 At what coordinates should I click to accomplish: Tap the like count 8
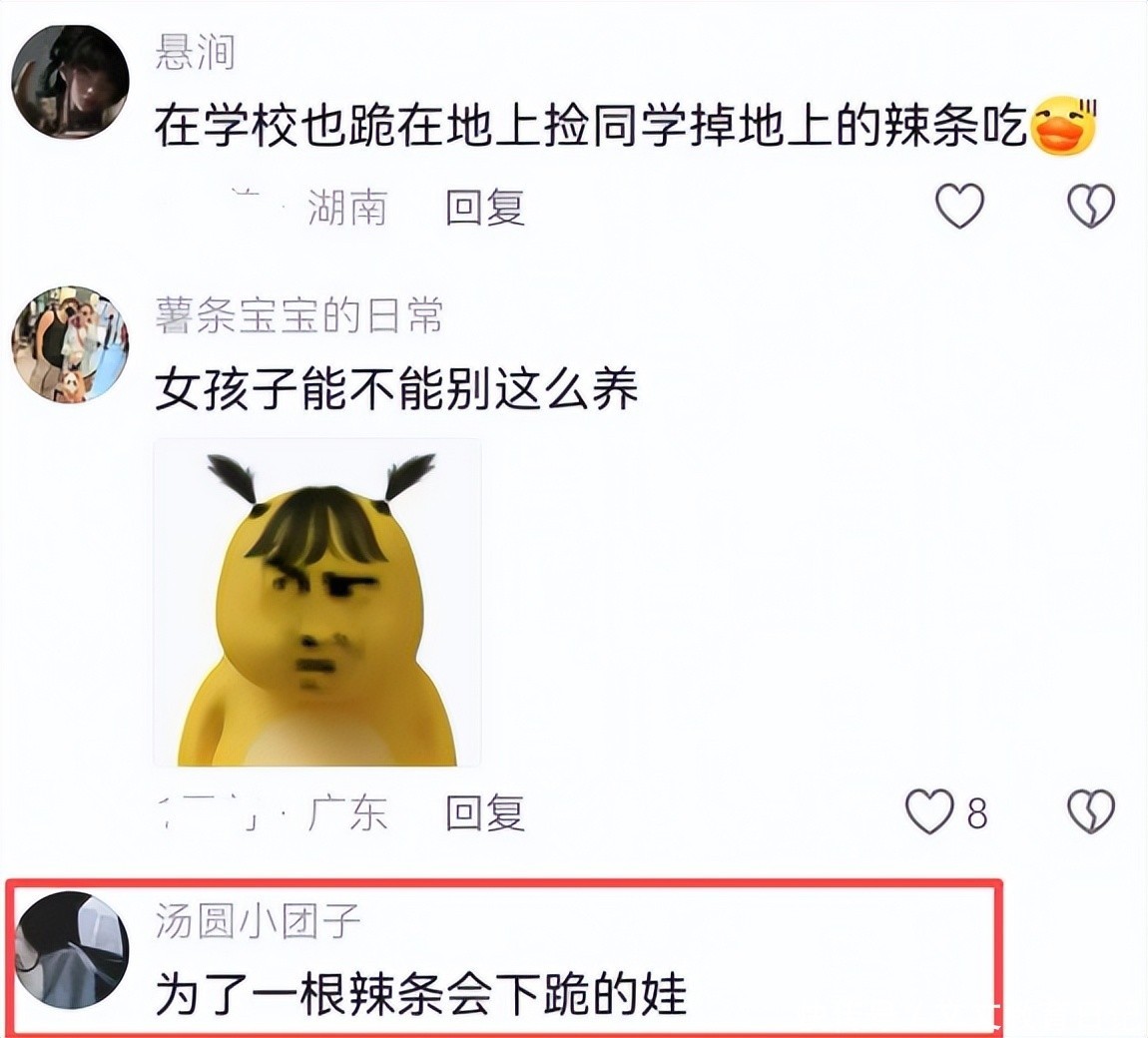click(x=976, y=813)
